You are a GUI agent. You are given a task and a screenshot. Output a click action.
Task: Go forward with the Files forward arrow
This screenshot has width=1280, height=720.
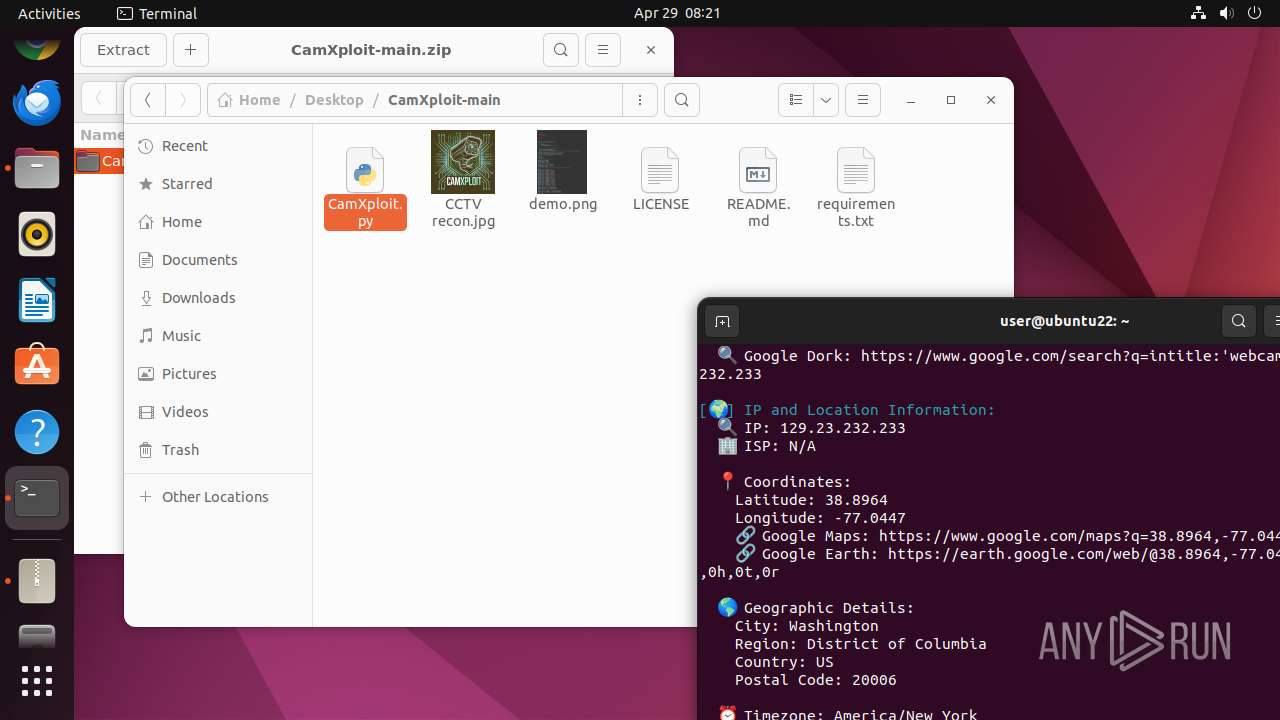[182, 100]
